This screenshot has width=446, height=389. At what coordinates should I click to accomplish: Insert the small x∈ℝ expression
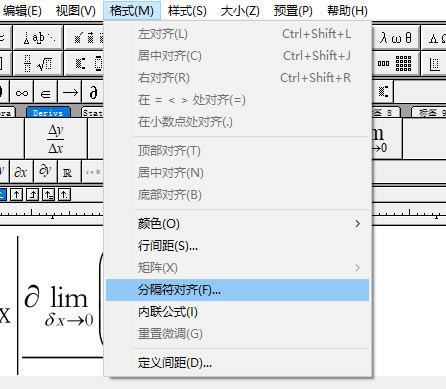pyautogui.click(x=93, y=171)
